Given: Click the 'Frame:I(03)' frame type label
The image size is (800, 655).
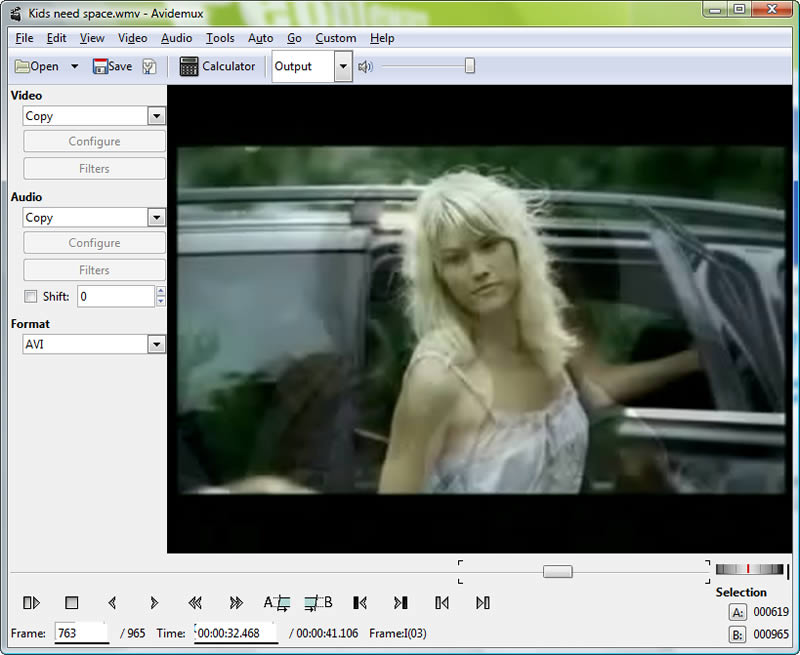Looking at the screenshot, I should [398, 633].
